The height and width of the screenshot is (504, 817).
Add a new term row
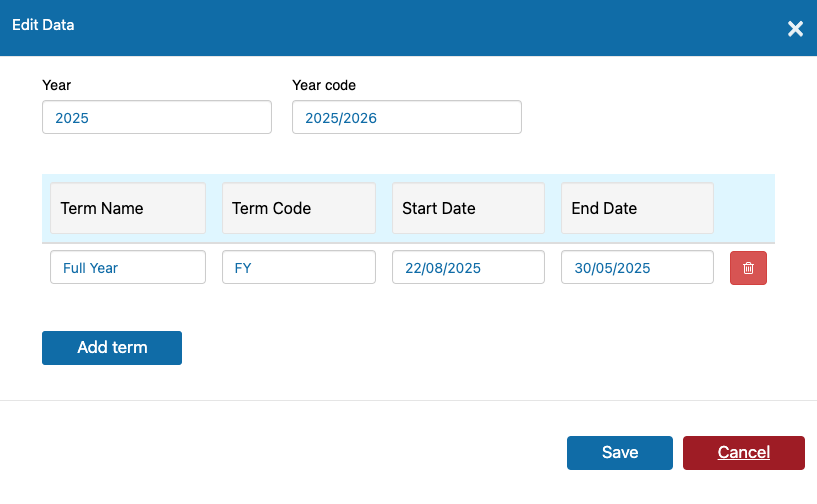pyautogui.click(x=112, y=348)
